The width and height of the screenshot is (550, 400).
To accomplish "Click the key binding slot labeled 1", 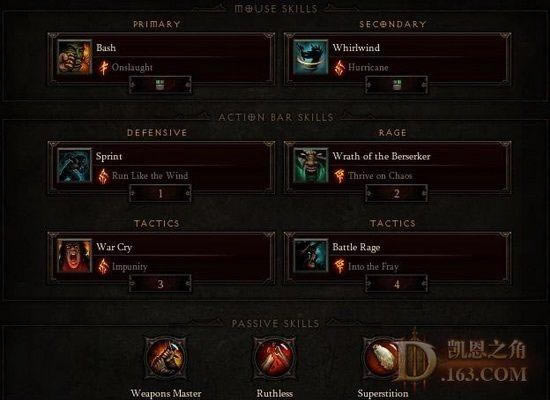I will 160,193.
